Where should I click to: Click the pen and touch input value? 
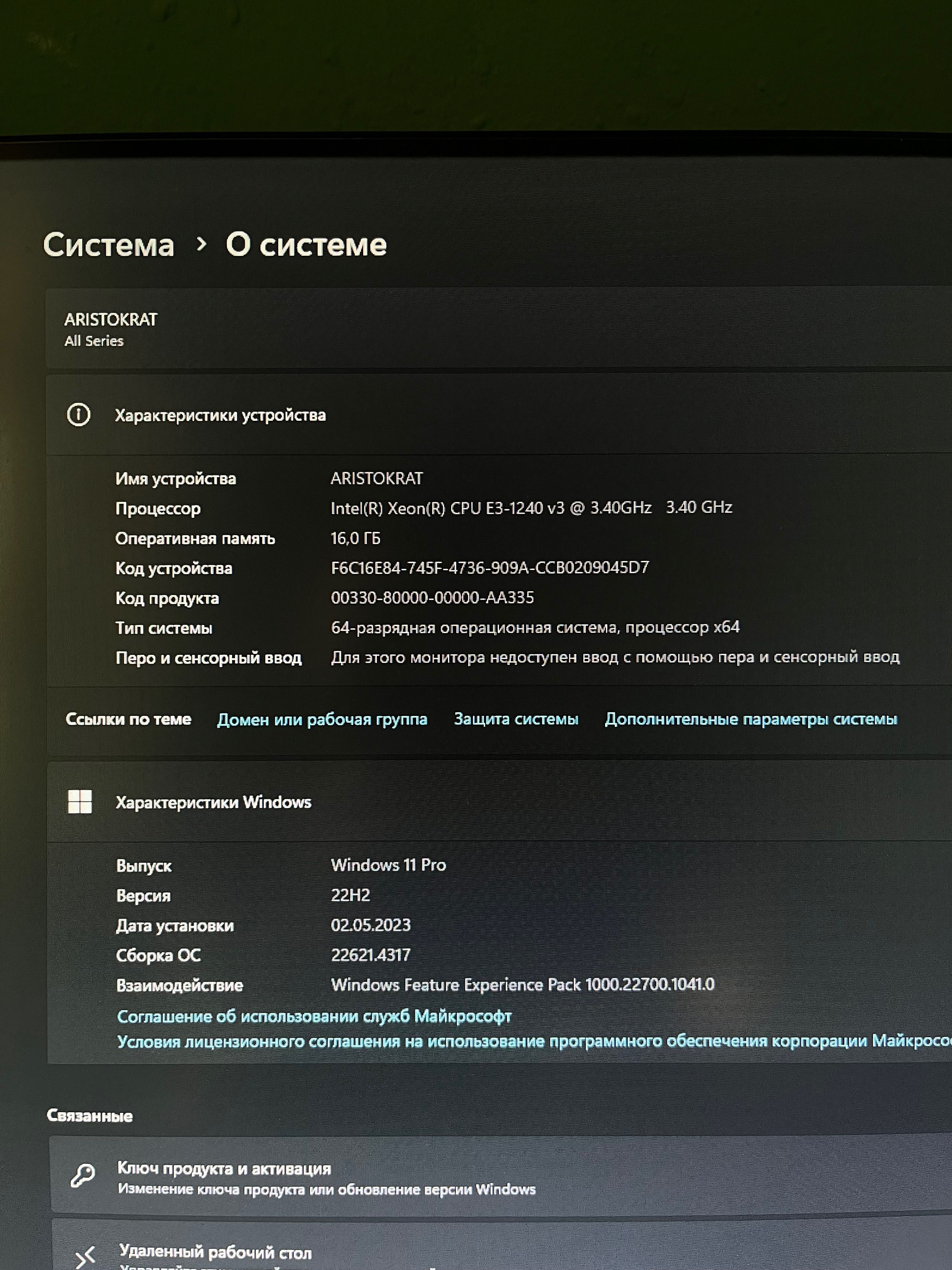[615, 657]
